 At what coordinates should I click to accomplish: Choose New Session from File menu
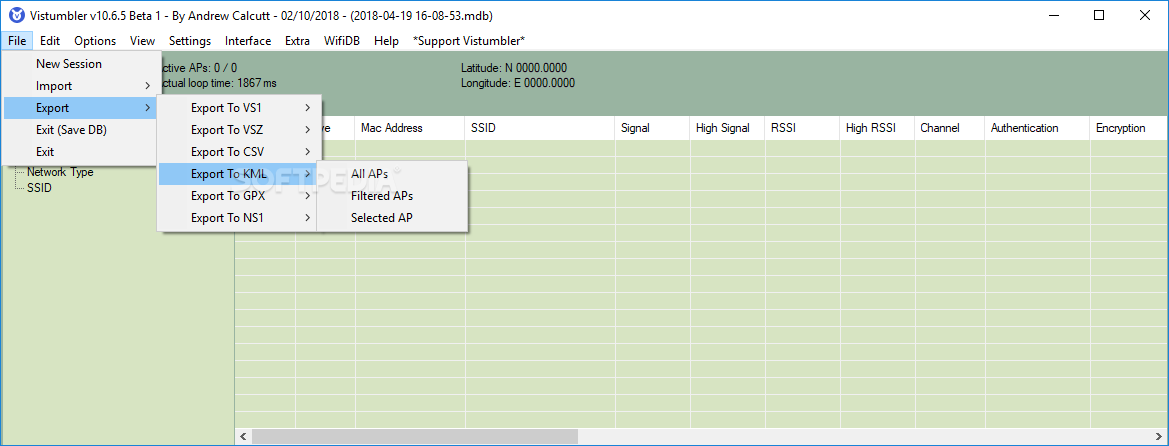tap(82, 64)
